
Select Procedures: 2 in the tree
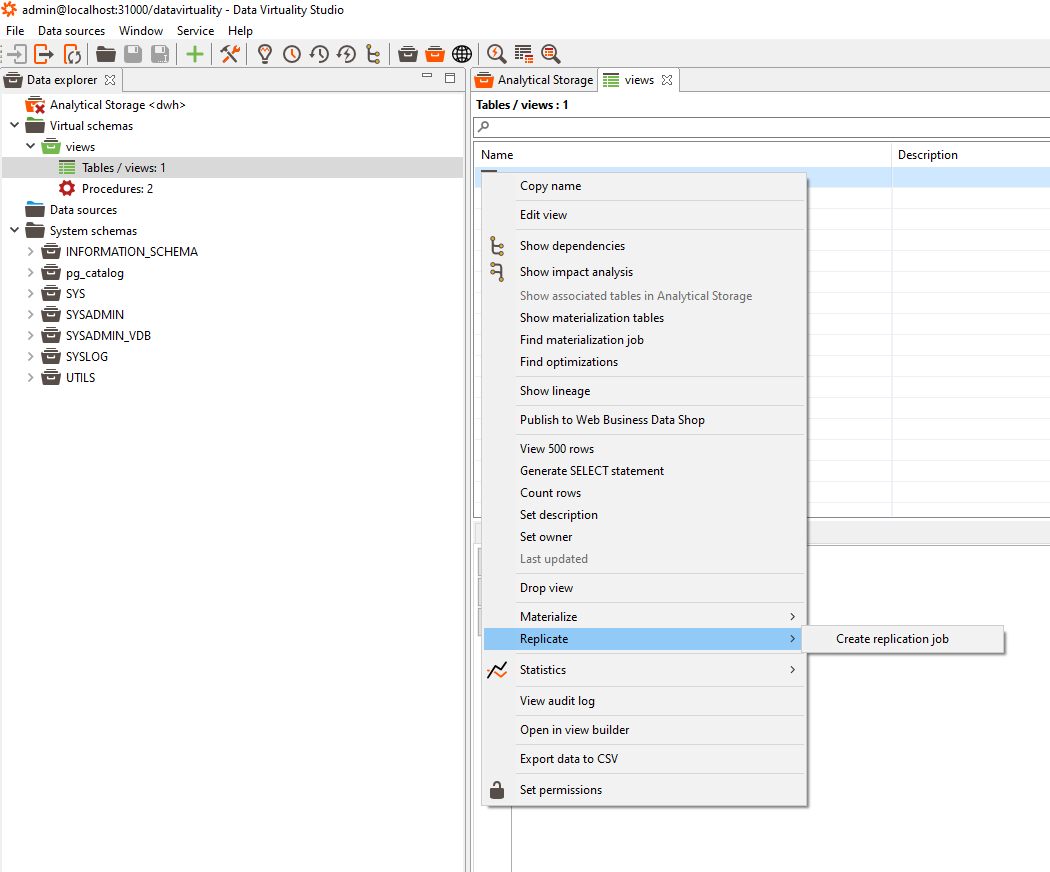coord(117,189)
